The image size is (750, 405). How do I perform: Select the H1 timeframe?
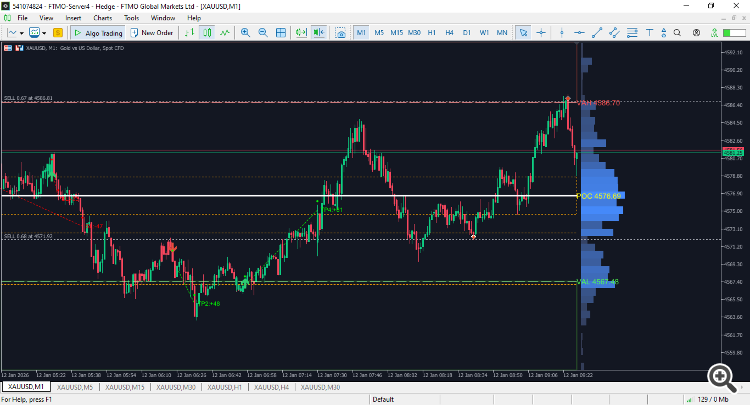tap(432, 33)
